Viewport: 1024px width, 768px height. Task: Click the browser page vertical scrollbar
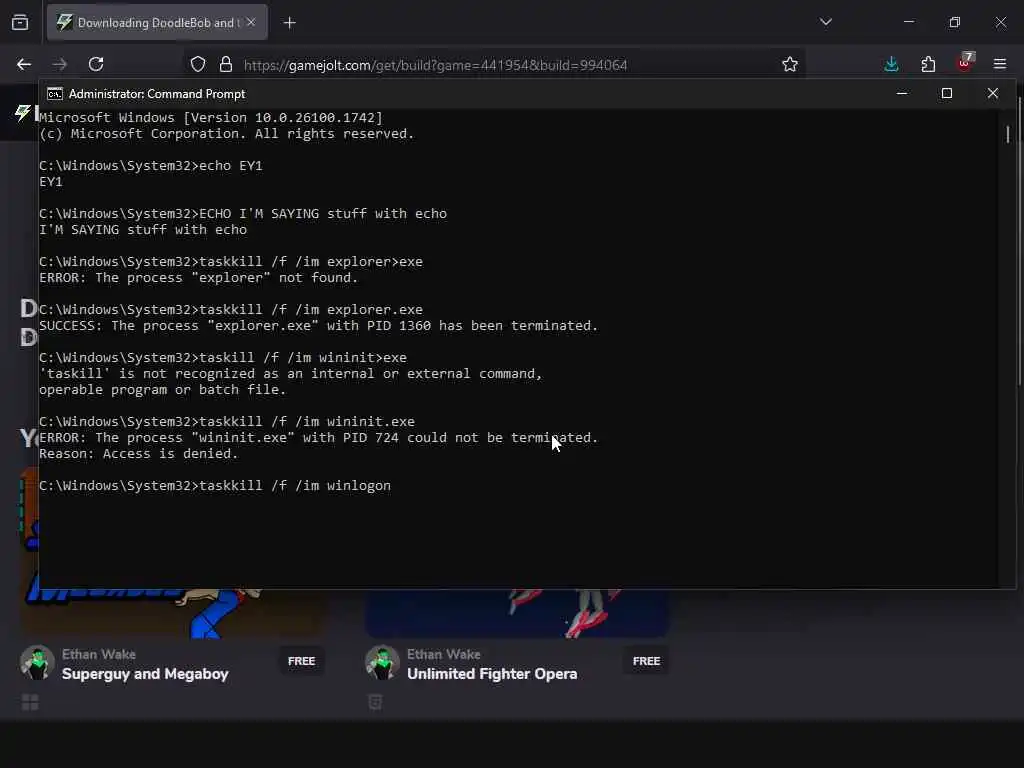(1020, 242)
